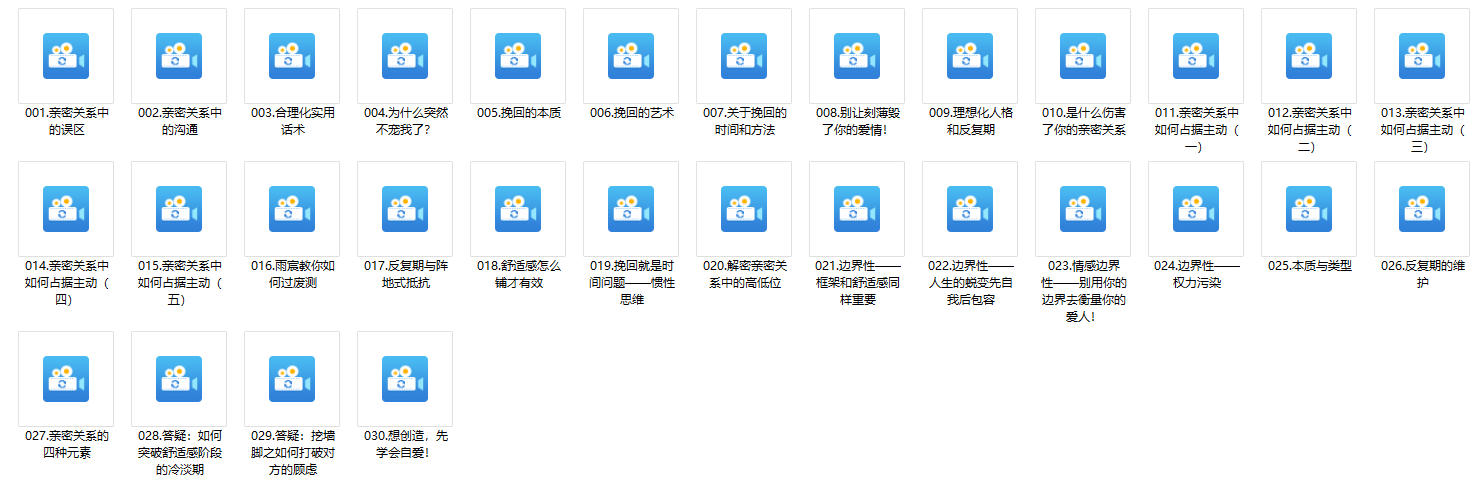Select video 027.亲密关系的四种元素
The height and width of the screenshot is (482, 1483).
(66, 379)
